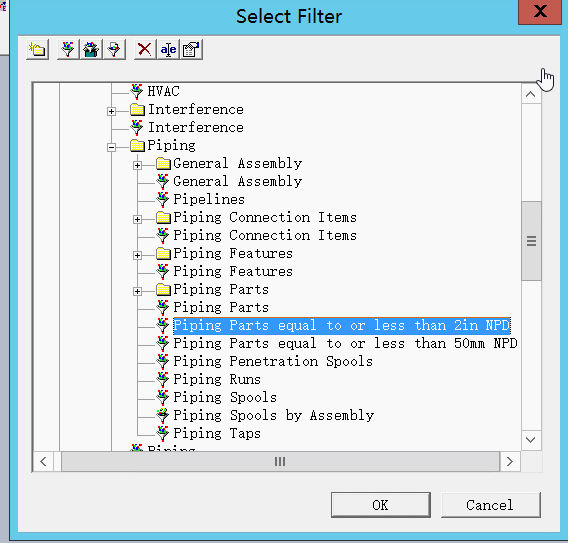The image size is (568, 543).
Task: Expand the Interference folder
Action: [x=112, y=111]
